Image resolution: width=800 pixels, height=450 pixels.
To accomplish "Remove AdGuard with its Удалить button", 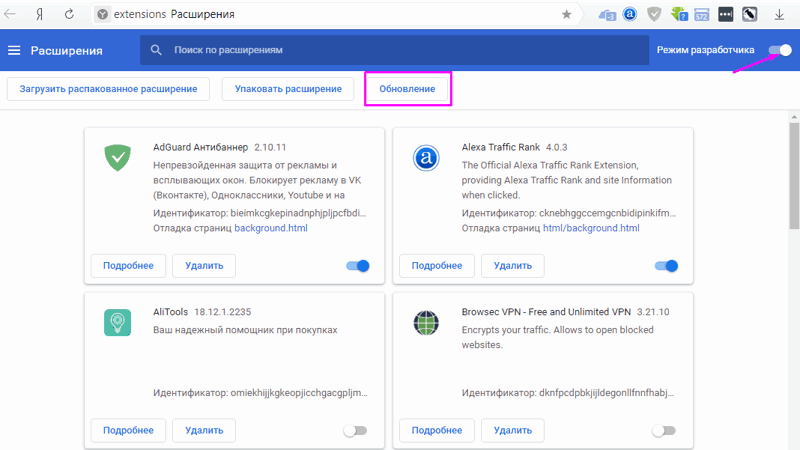I will pos(204,266).
